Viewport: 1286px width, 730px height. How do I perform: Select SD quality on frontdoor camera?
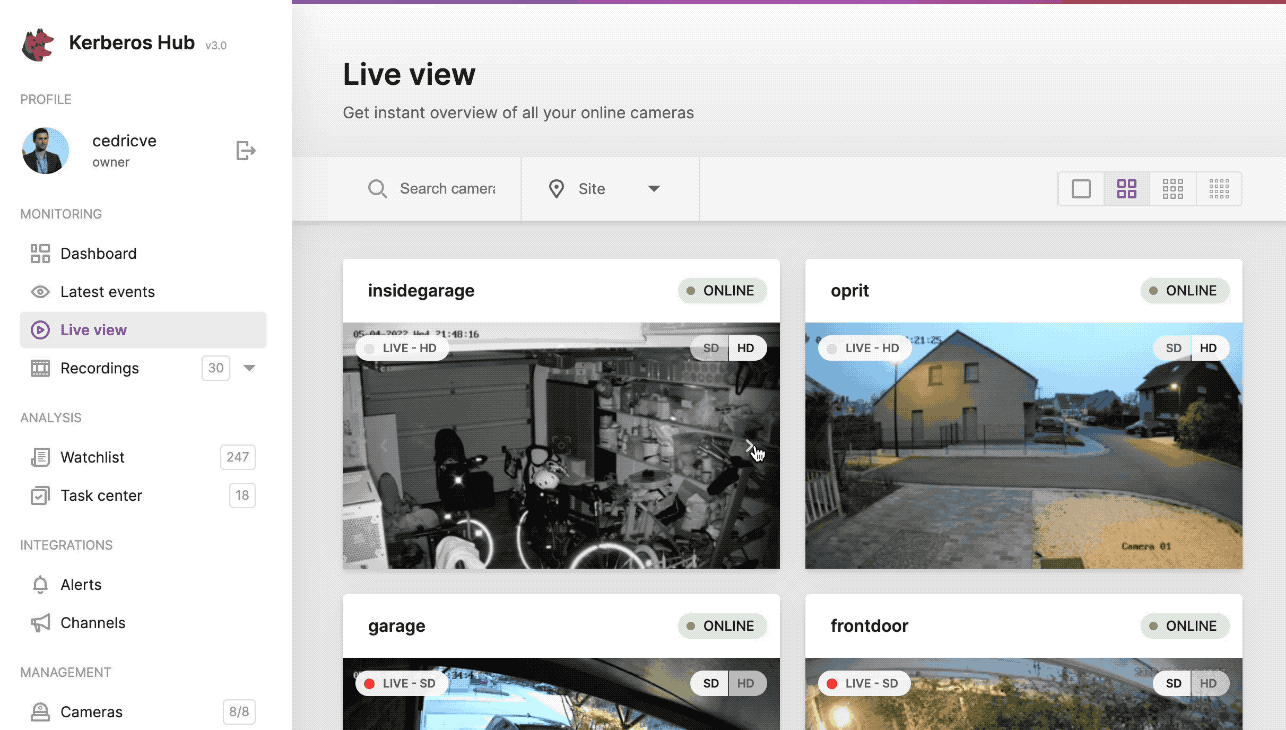point(1173,684)
